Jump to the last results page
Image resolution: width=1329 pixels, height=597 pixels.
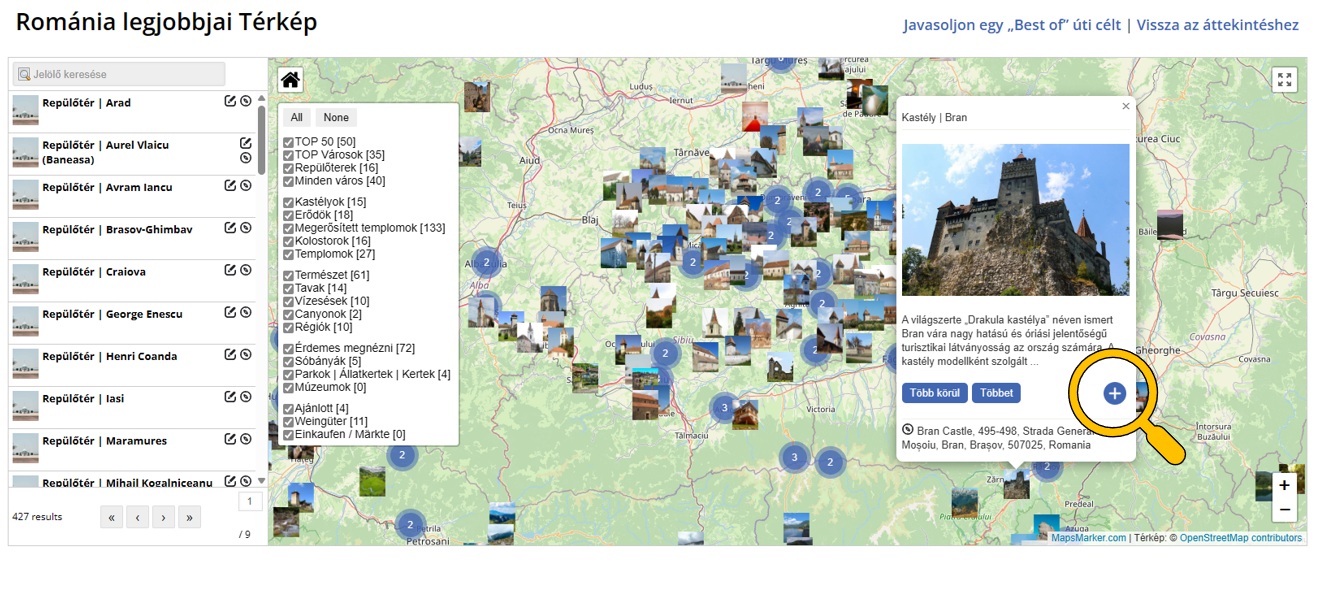(x=189, y=517)
